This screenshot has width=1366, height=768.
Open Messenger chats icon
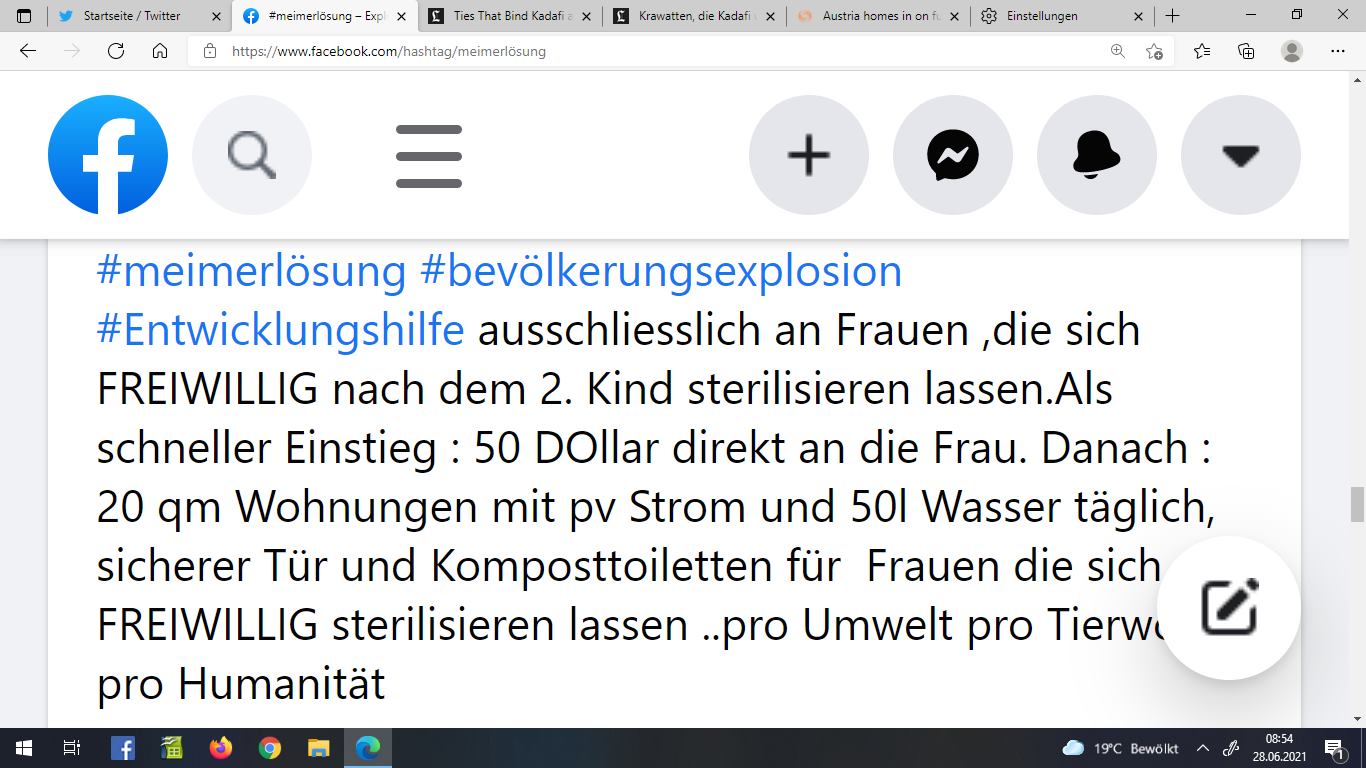[953, 155]
